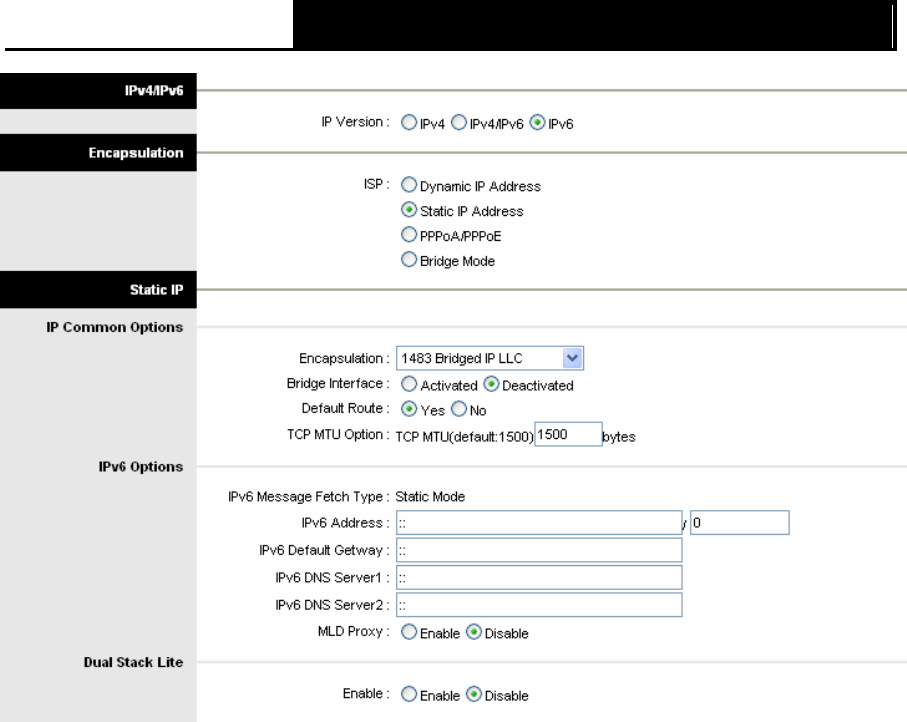
Task: Click the IPv6 Default Getway field
Action: pyautogui.click(x=539, y=550)
